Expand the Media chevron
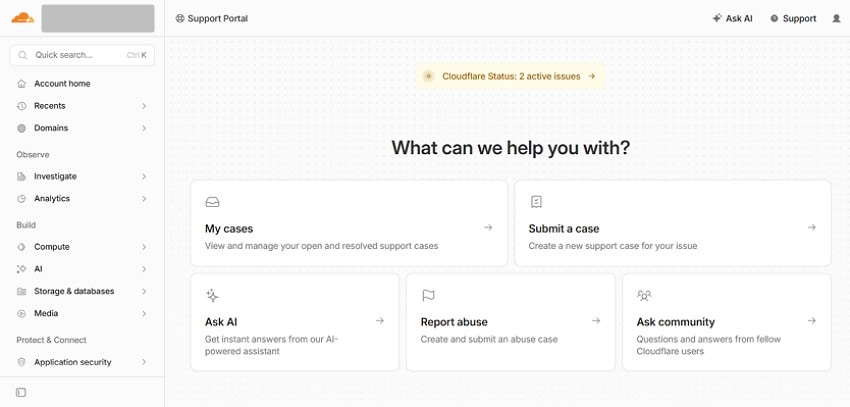The image size is (850, 407). pyautogui.click(x=144, y=313)
